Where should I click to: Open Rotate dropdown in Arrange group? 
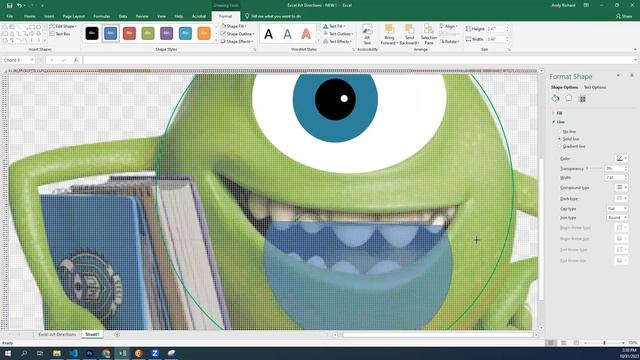(x=449, y=42)
